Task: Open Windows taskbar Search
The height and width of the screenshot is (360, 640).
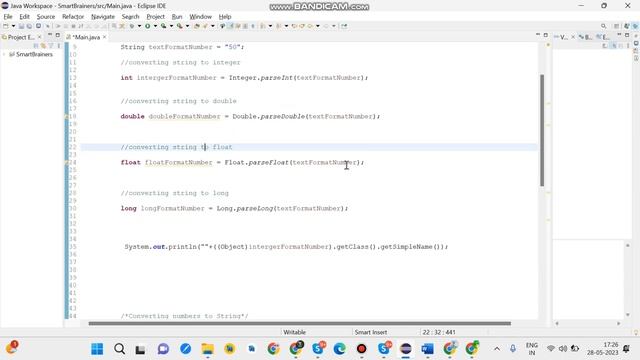Action: (119, 349)
